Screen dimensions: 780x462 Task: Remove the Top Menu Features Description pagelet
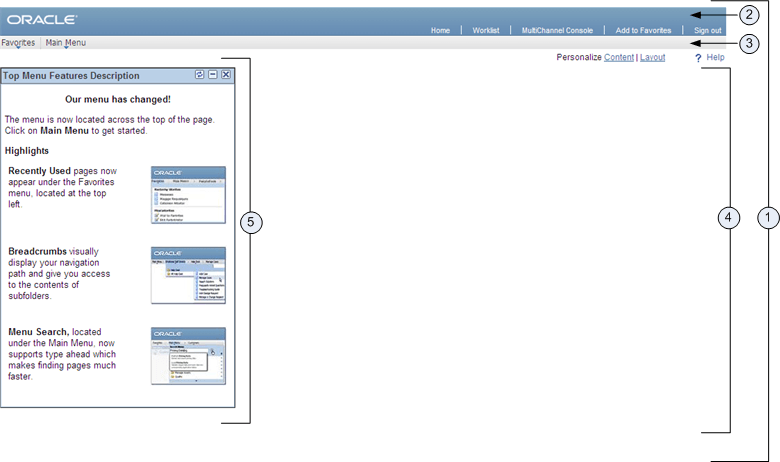click(x=226, y=75)
